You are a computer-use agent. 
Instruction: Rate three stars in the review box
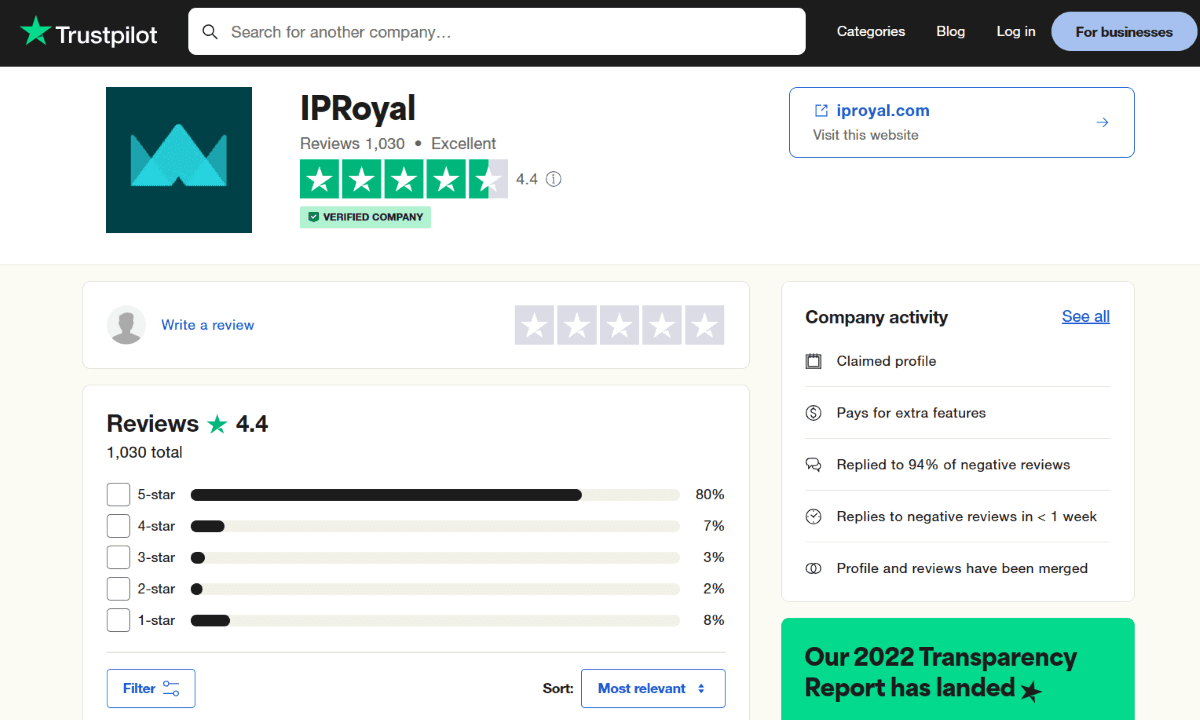(620, 325)
